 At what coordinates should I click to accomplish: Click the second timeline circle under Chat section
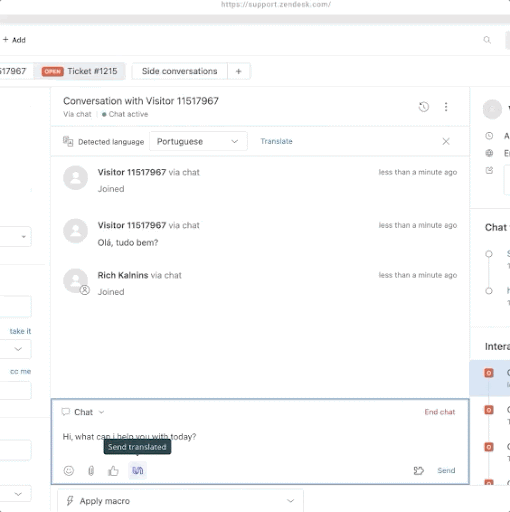489,291
